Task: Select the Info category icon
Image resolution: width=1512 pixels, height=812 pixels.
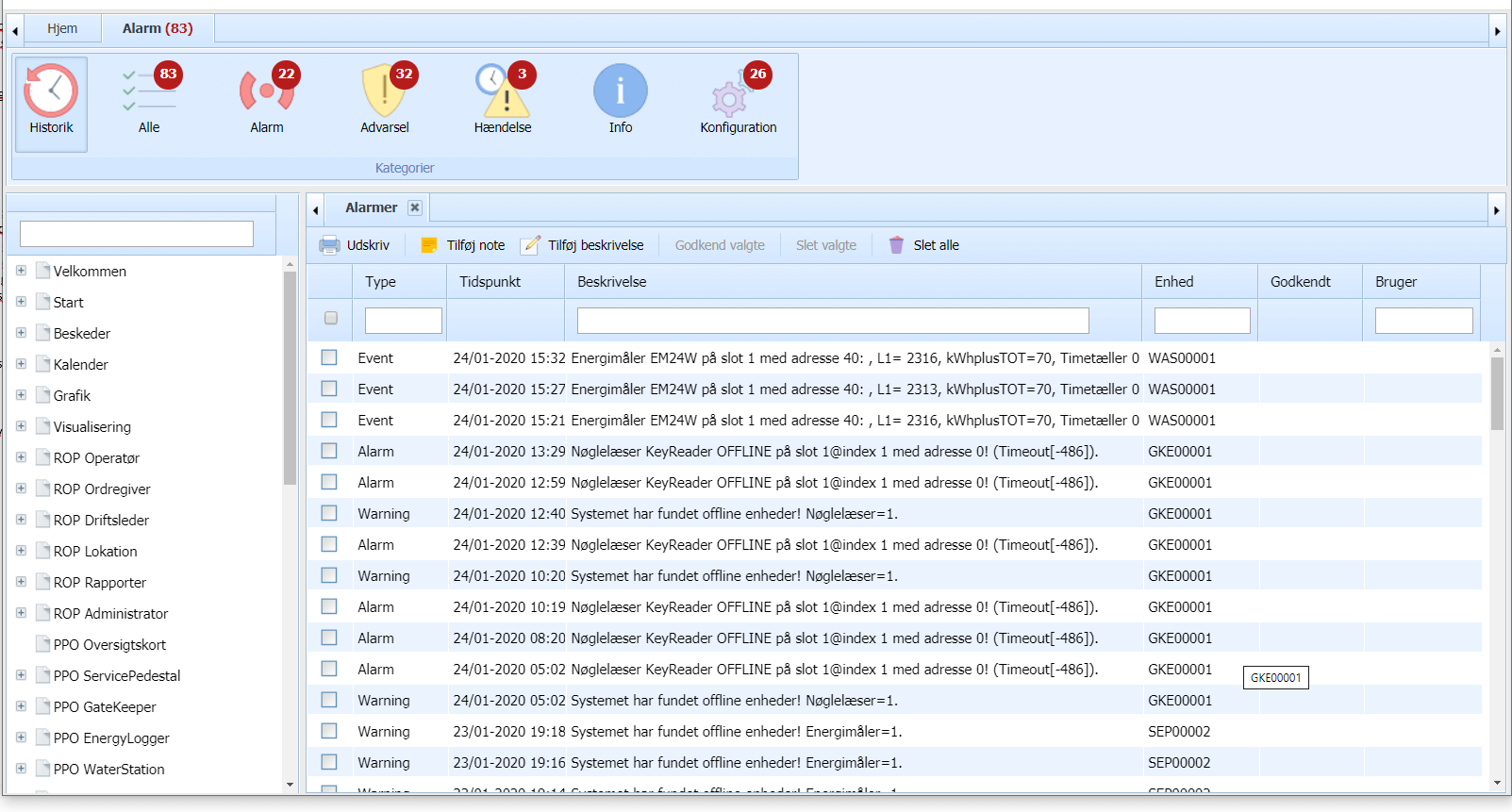Action: 621,91
